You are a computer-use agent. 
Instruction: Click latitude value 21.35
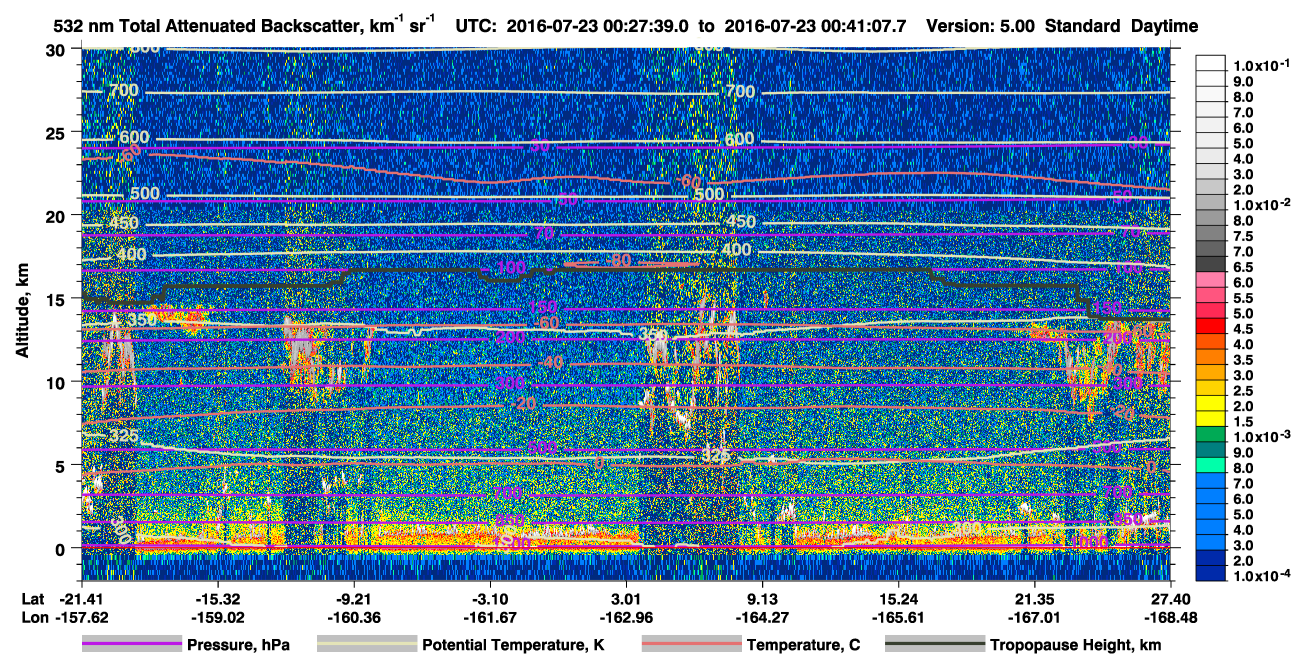click(1035, 598)
